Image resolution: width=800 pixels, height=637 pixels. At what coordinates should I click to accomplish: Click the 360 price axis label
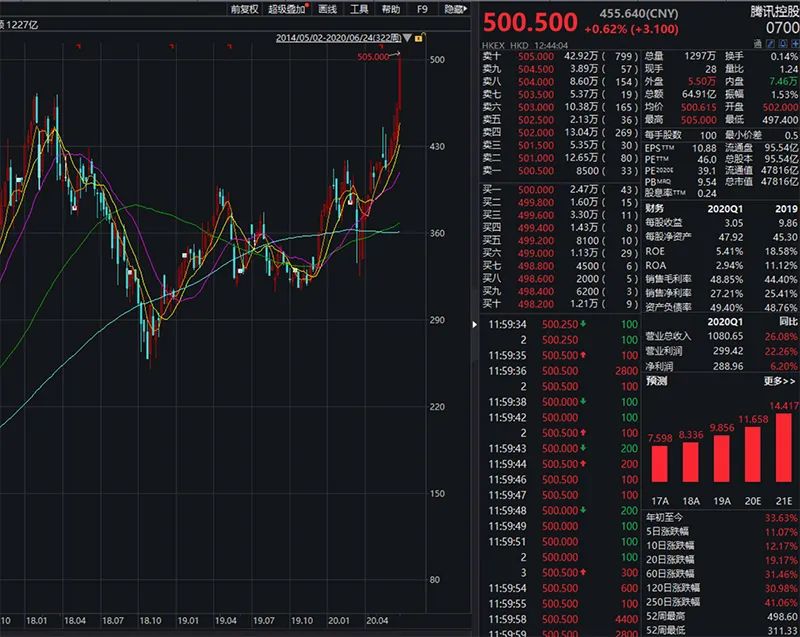437,233
